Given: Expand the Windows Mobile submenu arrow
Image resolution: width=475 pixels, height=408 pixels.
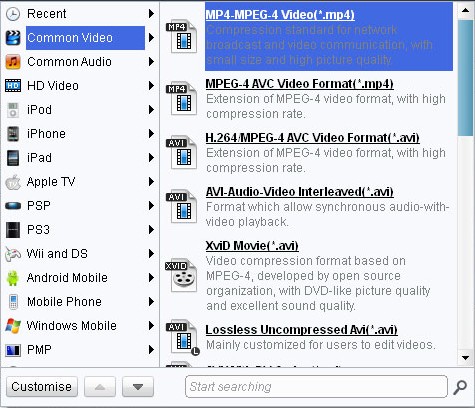Looking at the screenshot, I should (151, 326).
